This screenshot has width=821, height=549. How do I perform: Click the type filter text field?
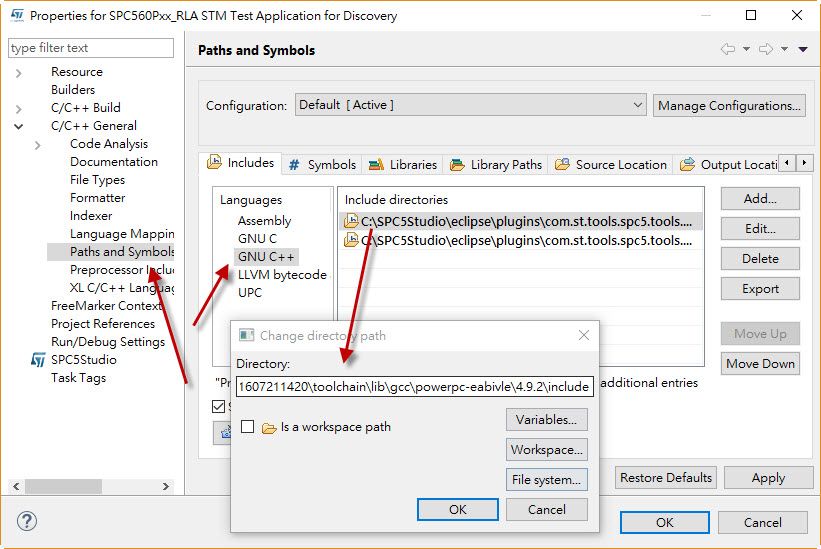(91, 48)
